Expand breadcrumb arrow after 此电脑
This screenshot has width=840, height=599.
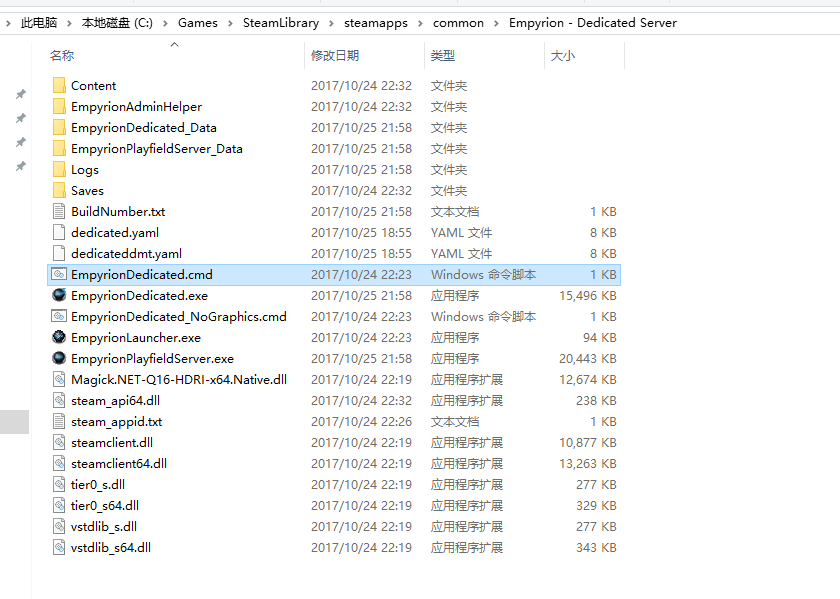[x=69, y=23]
